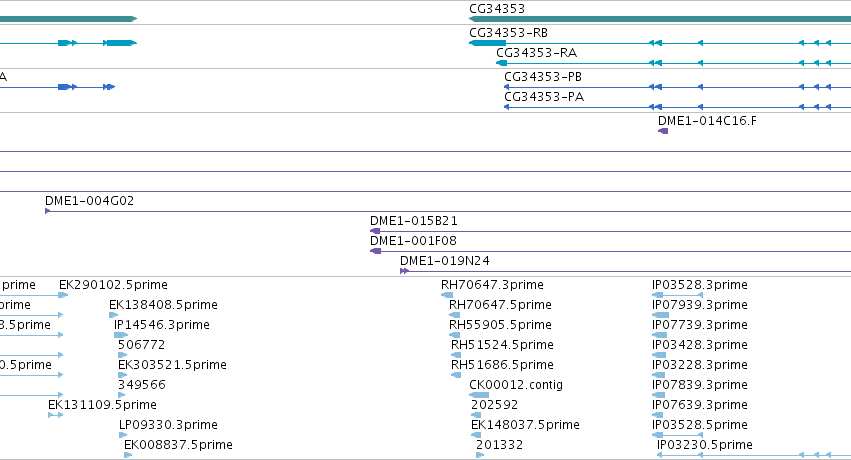Click the EK148037.5prime label
Screen dimensions: 851x460
coord(525,425)
